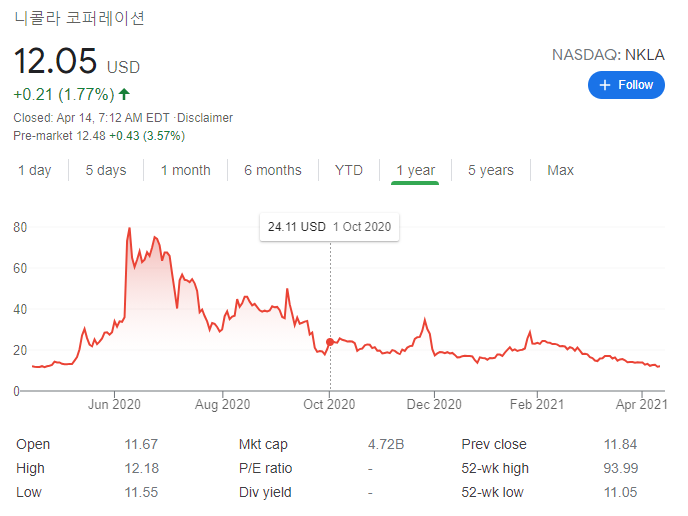Viewport: 688px width, 516px height.
Task: Click the +0.21 (1.77%) change text
Action: click(64, 94)
